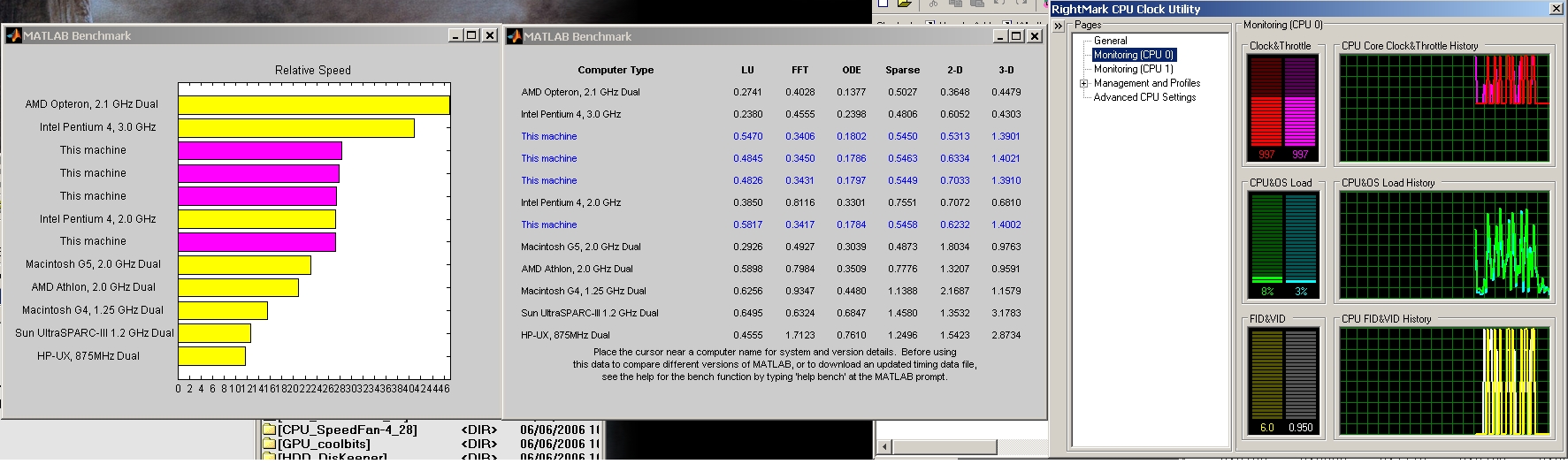The image size is (1568, 464).
Task: Maximize the Relative Speed chart window
Action: tap(472, 35)
